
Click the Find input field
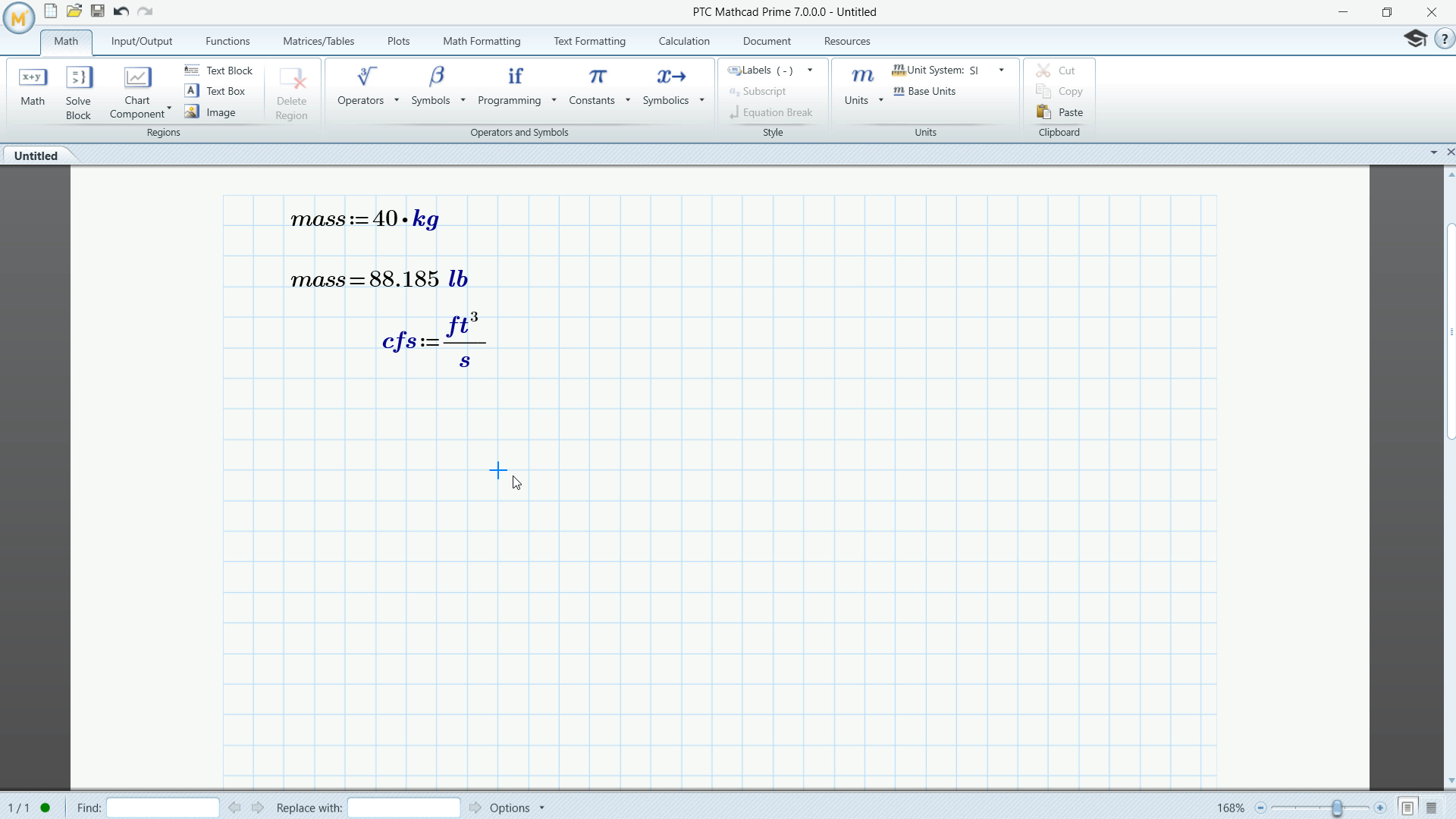click(x=163, y=808)
